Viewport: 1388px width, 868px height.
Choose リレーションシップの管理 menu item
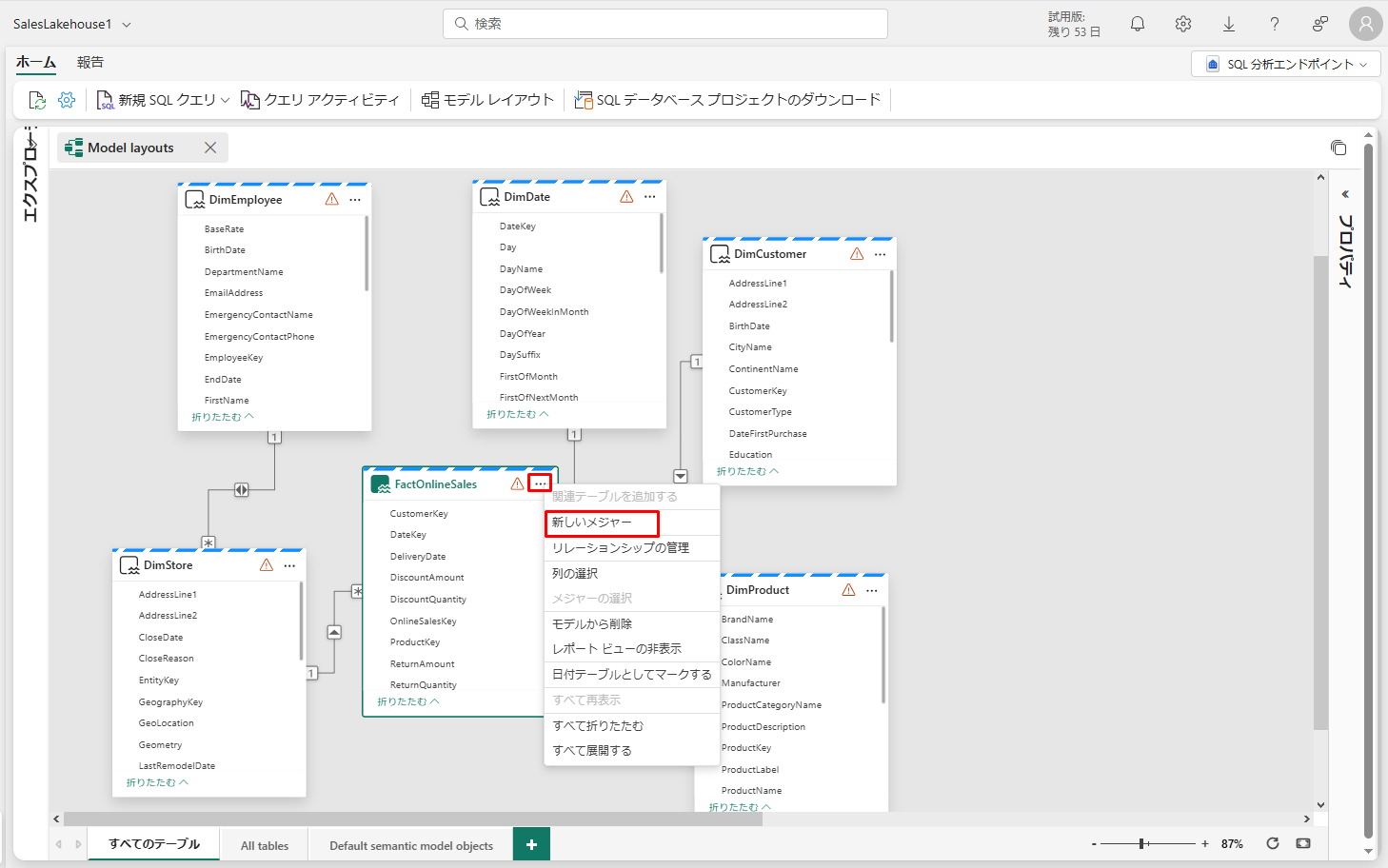pyautogui.click(x=621, y=548)
